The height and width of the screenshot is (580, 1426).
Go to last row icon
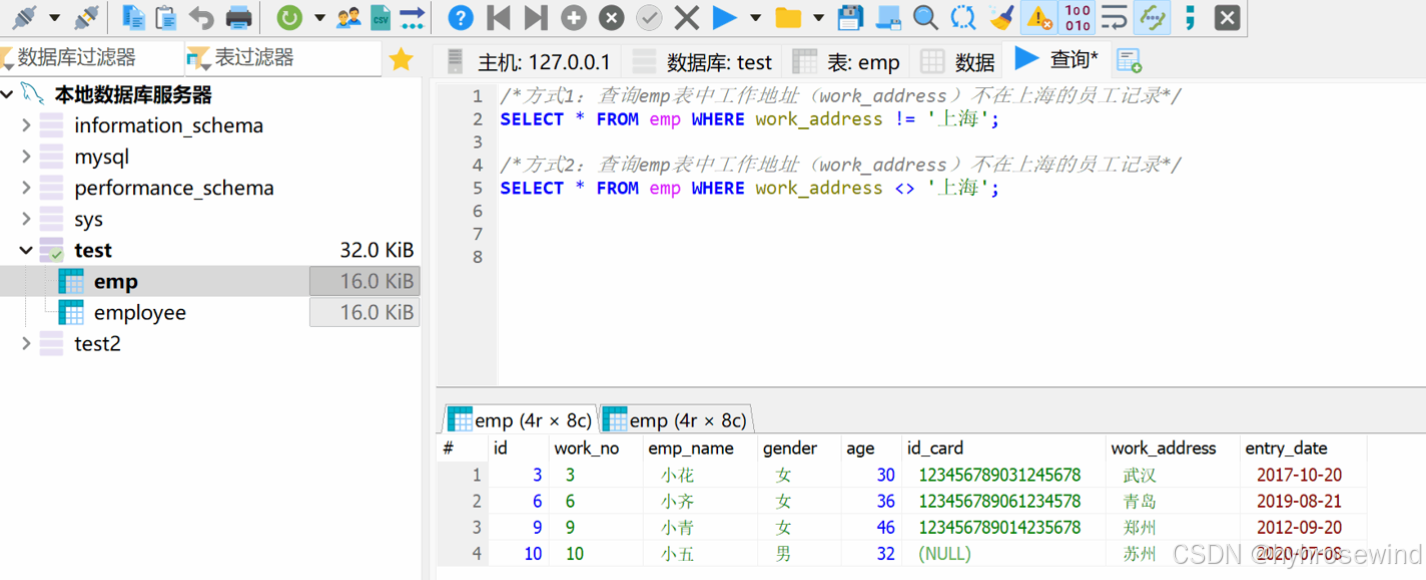(x=536, y=17)
